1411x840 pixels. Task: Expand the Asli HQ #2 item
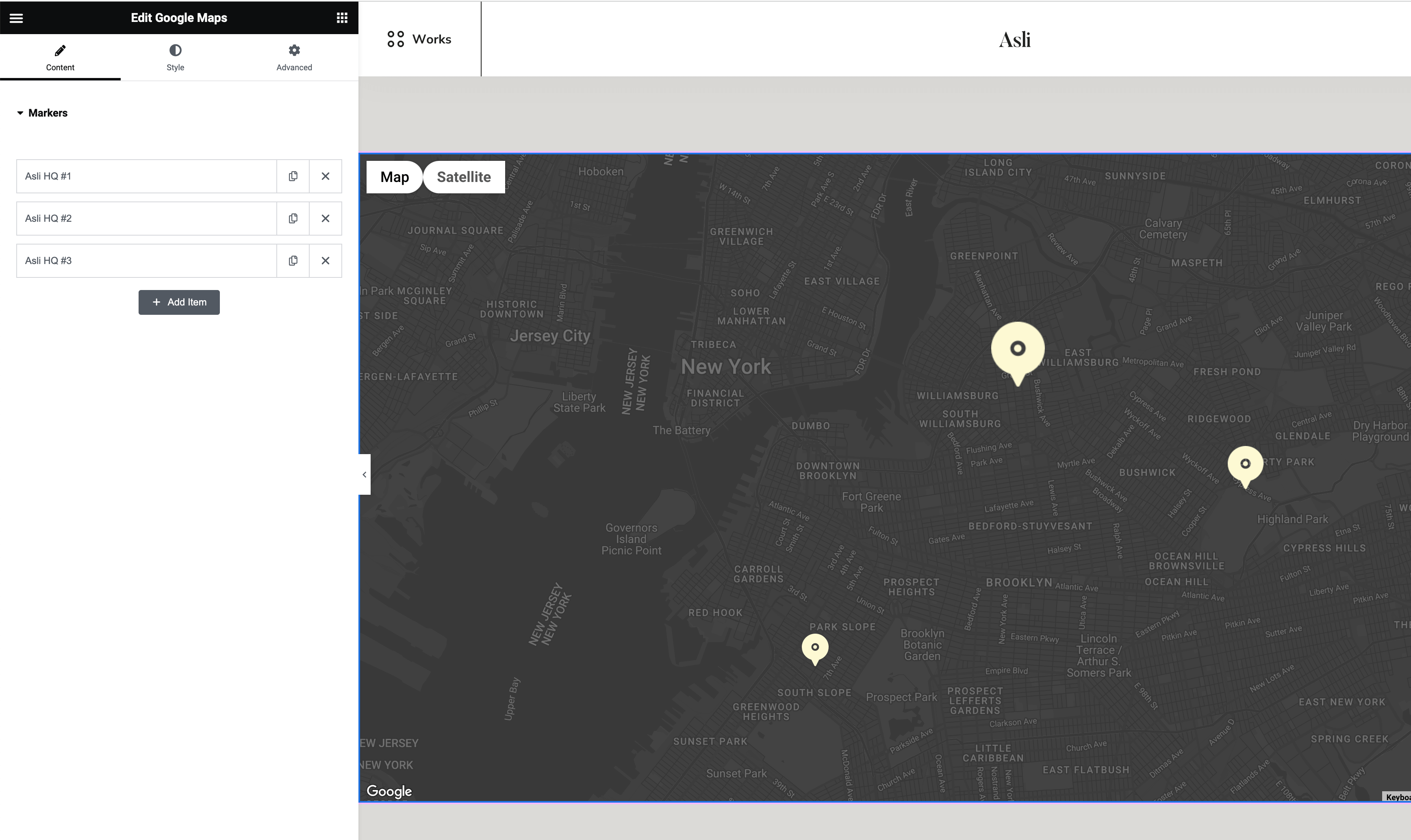pyautogui.click(x=146, y=219)
